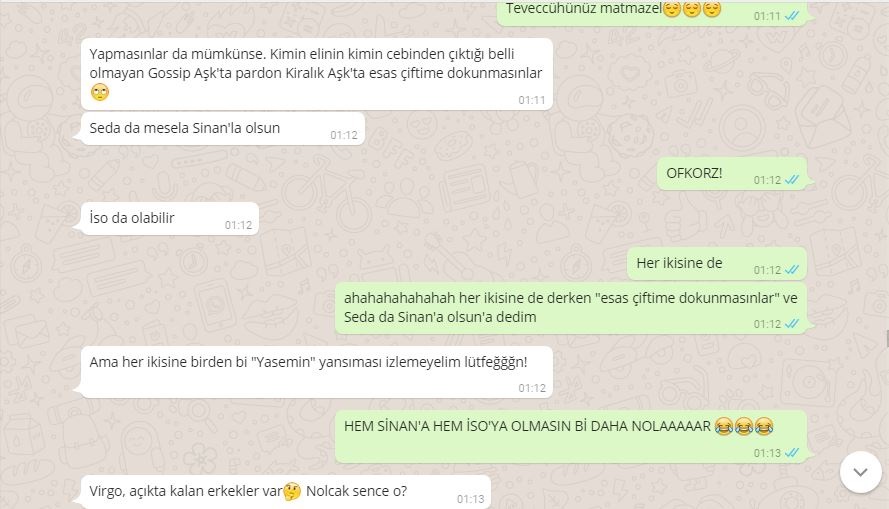This screenshot has height=509, width=889.
Task: Select the 'OFKORZ!' sent message bubble
Action: coord(732,173)
